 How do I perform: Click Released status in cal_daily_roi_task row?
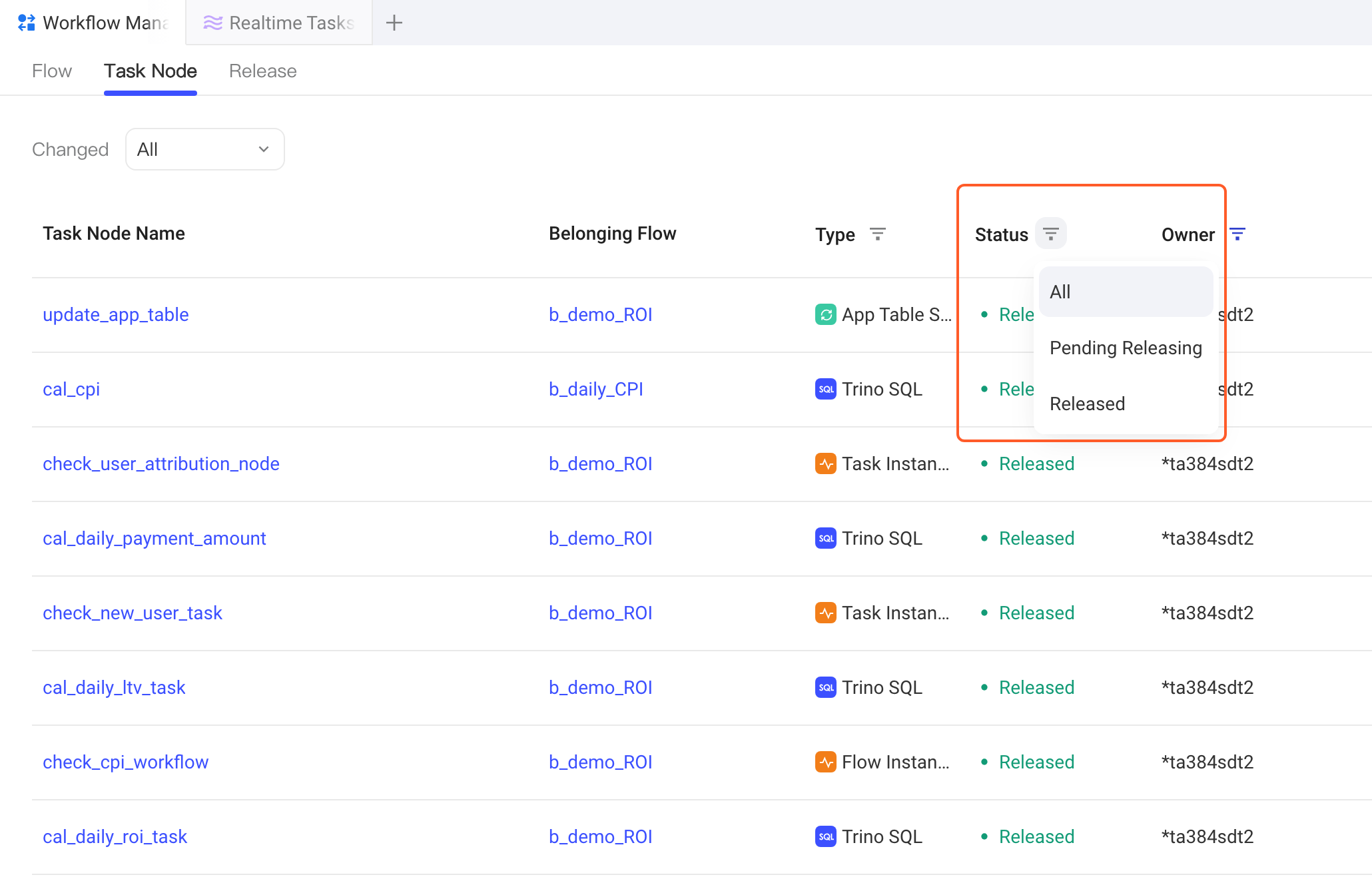point(1037,836)
